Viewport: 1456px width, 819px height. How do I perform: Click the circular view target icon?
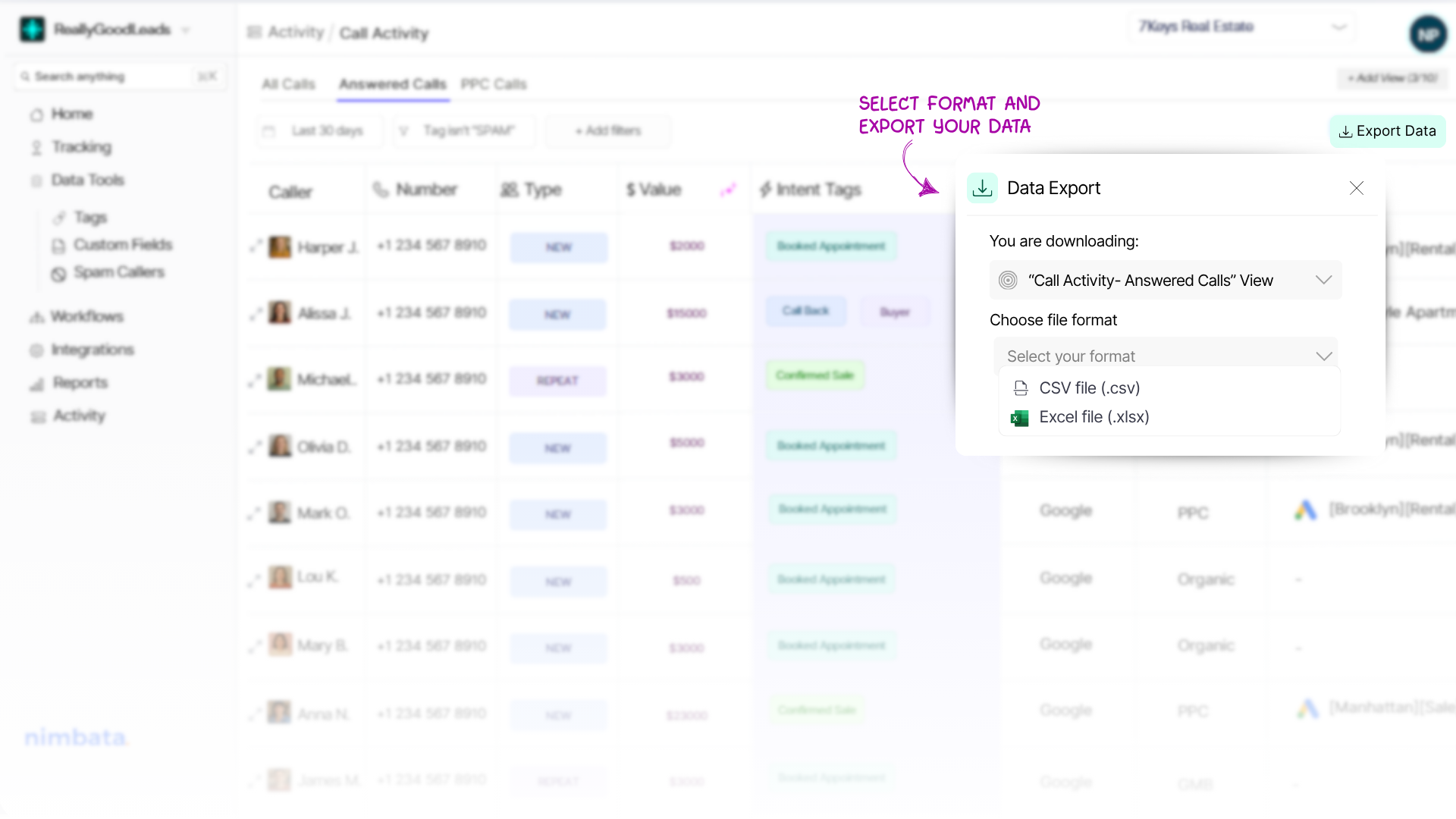(x=1008, y=281)
